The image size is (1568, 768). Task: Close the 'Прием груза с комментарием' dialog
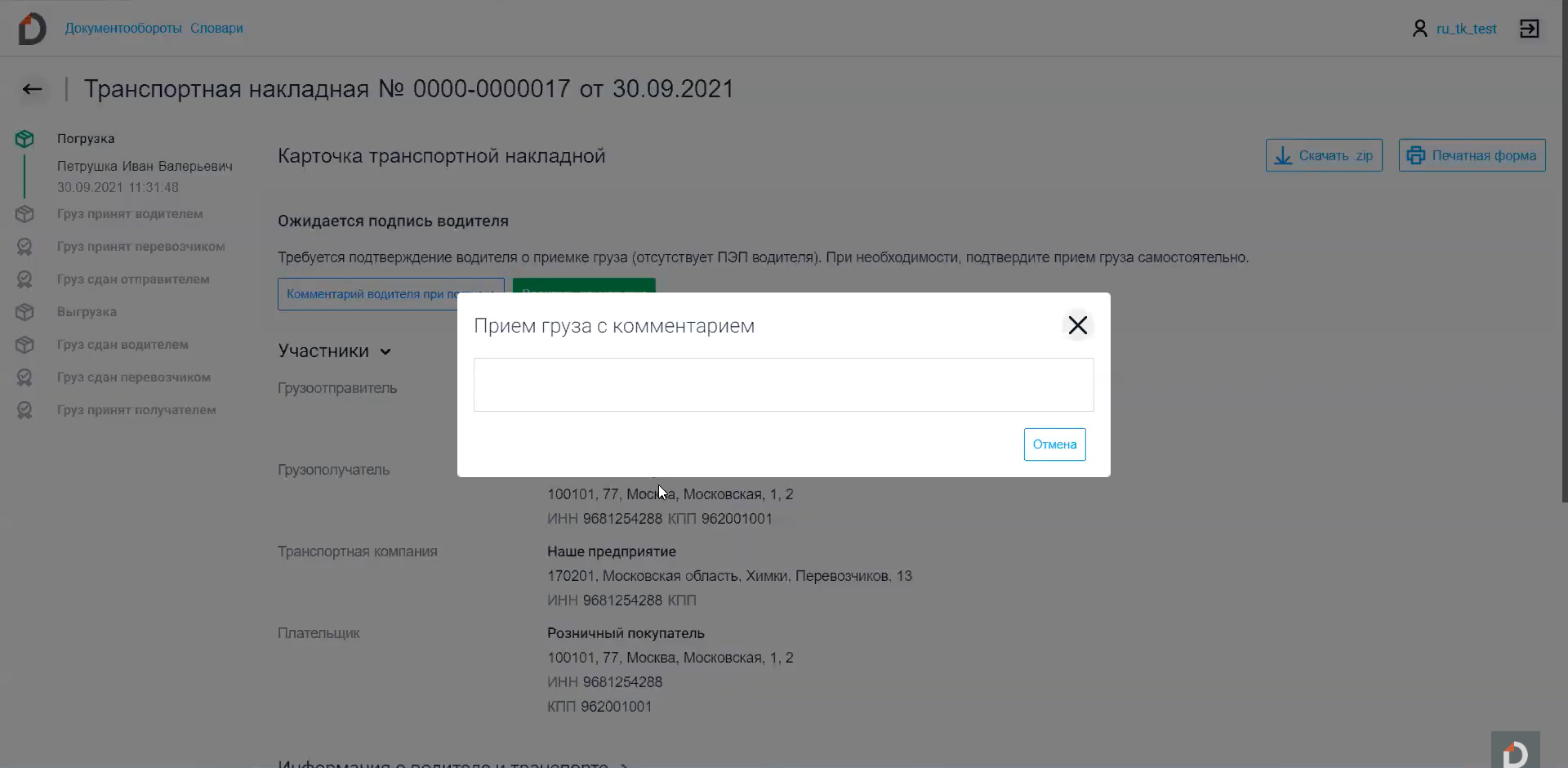coord(1077,326)
